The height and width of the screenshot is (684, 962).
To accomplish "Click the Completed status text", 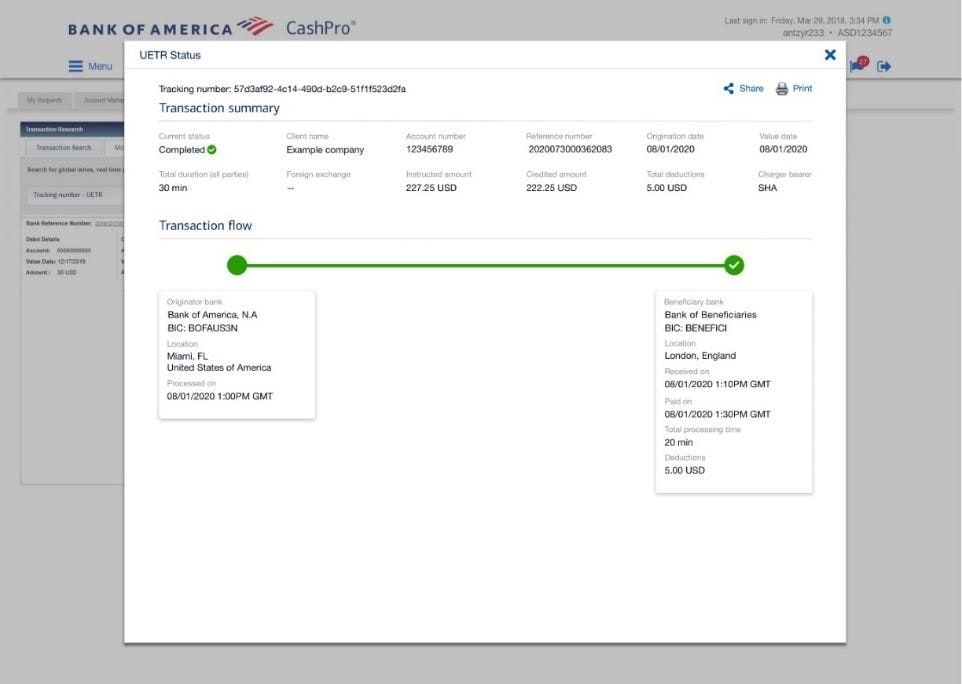I will tap(182, 150).
